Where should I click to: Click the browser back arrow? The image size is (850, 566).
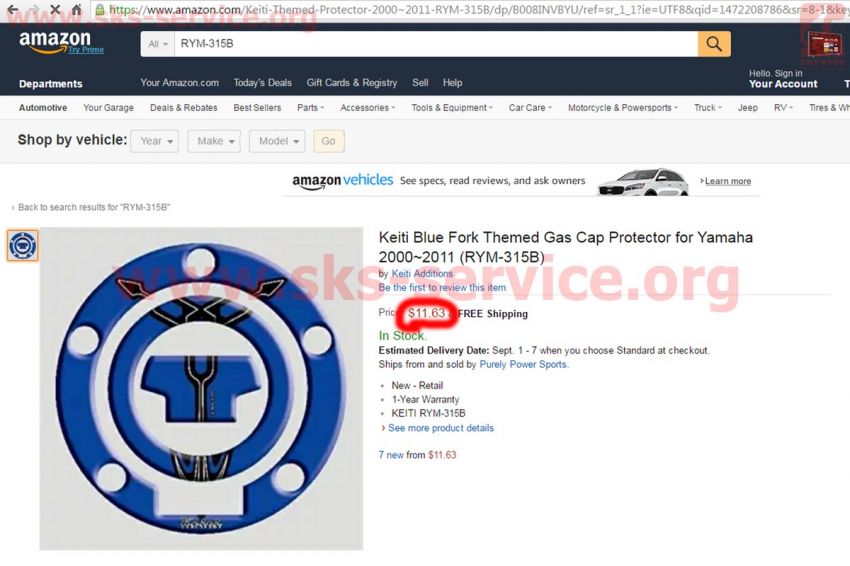point(12,9)
